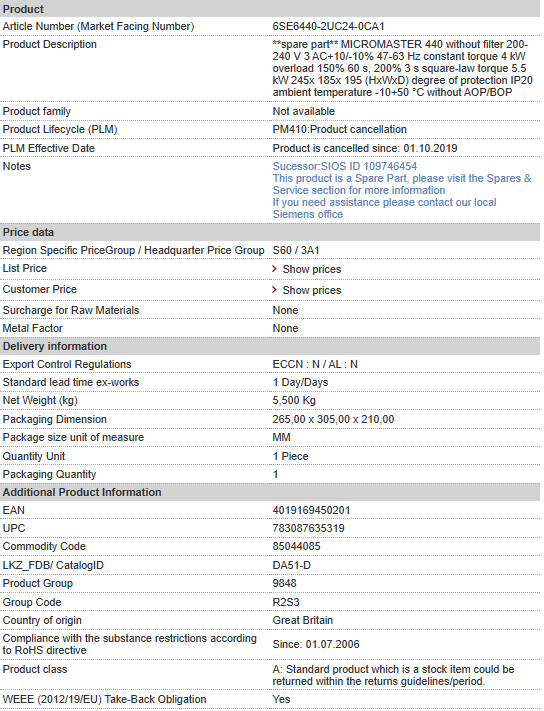Click the packaging dimension value 265,00 x 305,00 x 210,00
This screenshot has height=711, width=544.
coord(333,419)
